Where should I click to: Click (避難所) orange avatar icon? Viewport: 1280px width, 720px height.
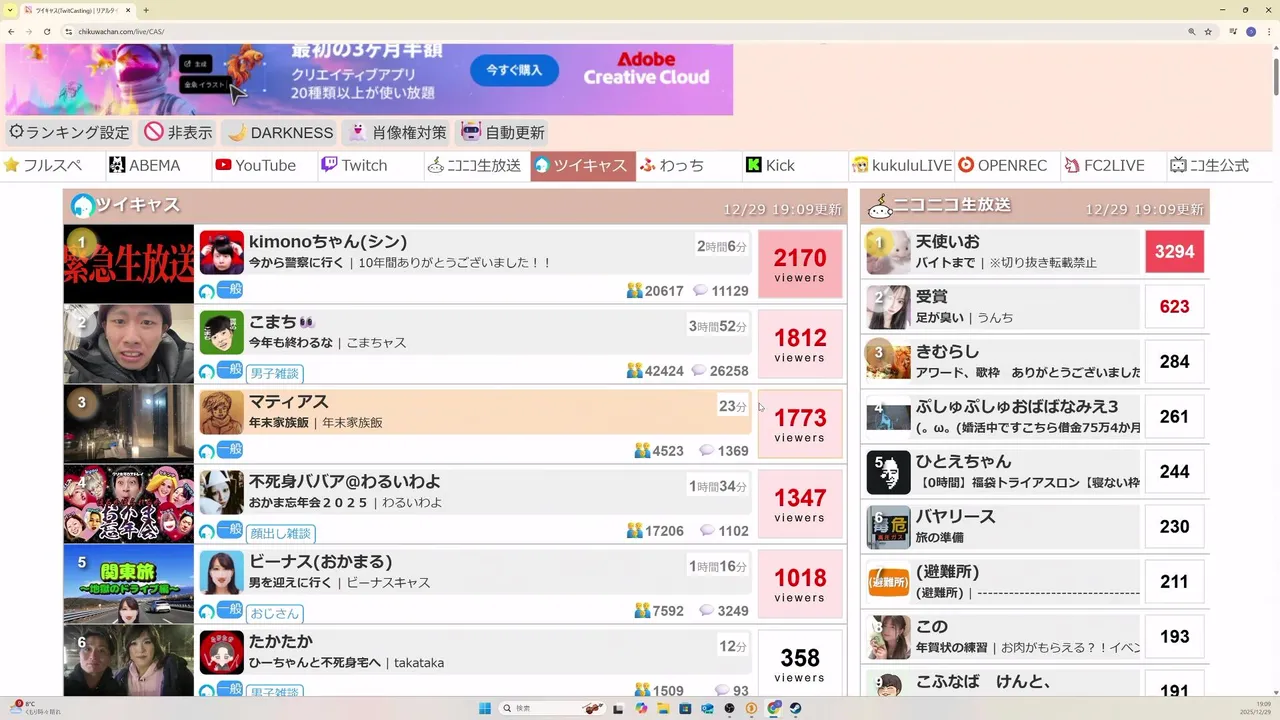tap(888, 582)
